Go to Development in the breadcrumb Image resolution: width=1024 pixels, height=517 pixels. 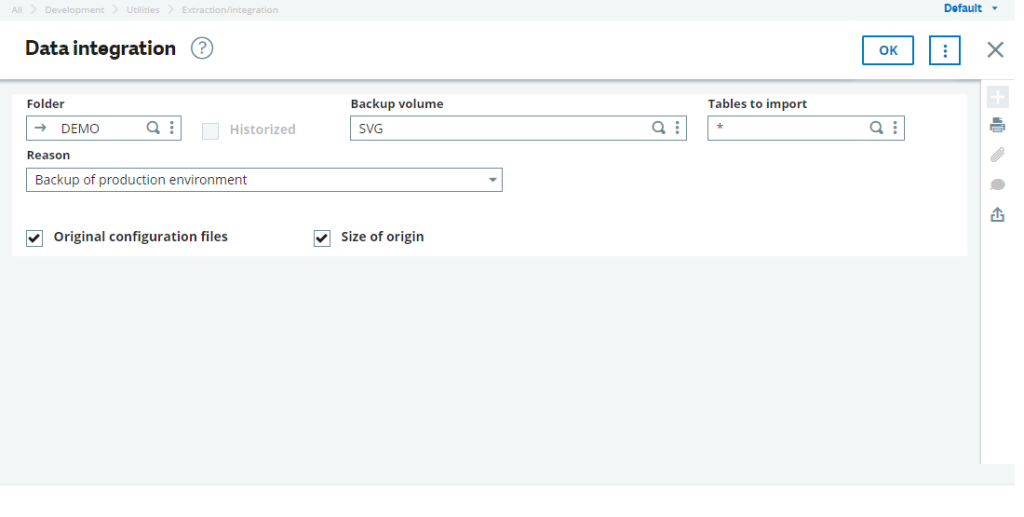tap(74, 10)
